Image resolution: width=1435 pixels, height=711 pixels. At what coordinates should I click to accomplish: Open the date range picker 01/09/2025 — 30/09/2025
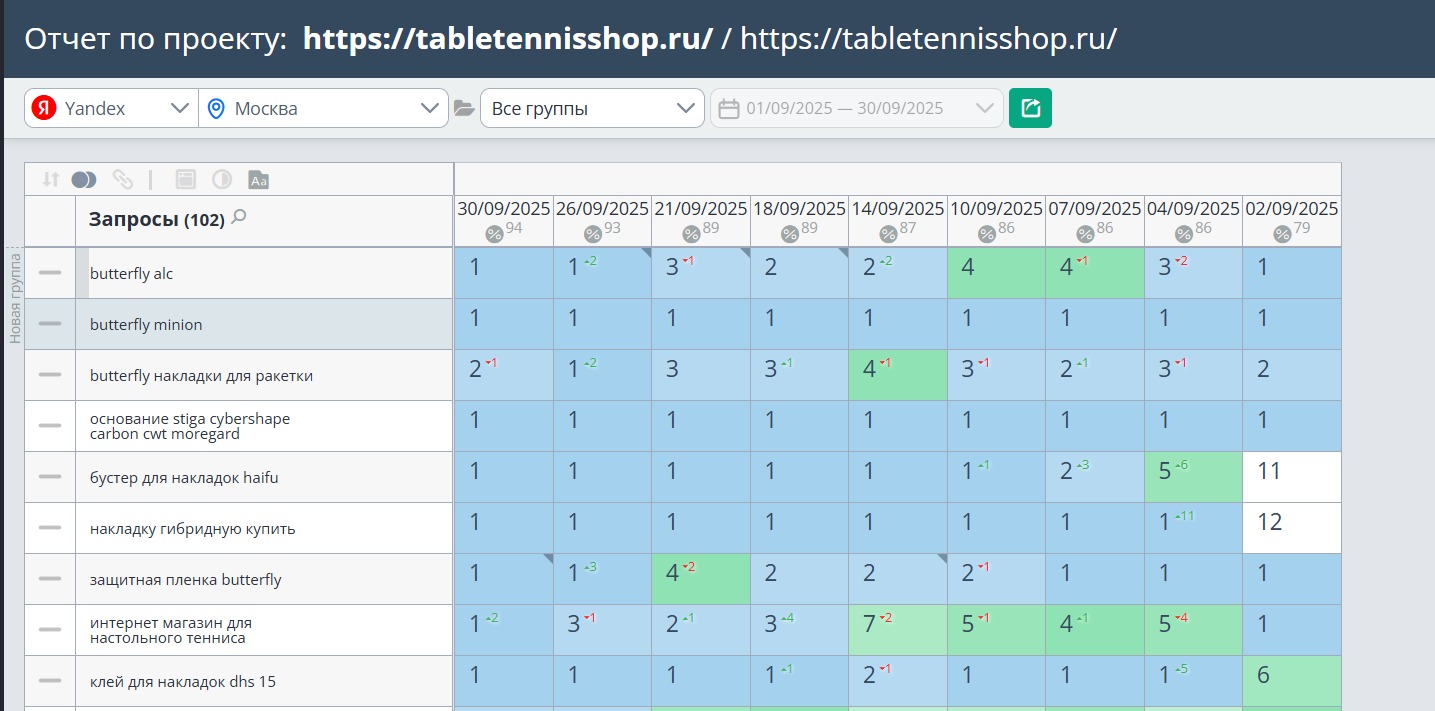point(857,108)
